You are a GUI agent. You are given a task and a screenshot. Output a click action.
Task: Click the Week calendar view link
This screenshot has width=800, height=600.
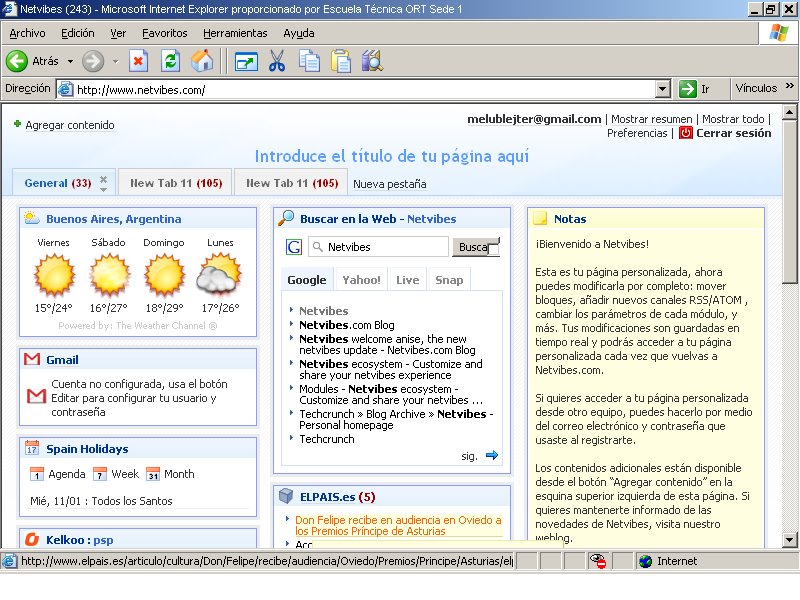point(125,474)
